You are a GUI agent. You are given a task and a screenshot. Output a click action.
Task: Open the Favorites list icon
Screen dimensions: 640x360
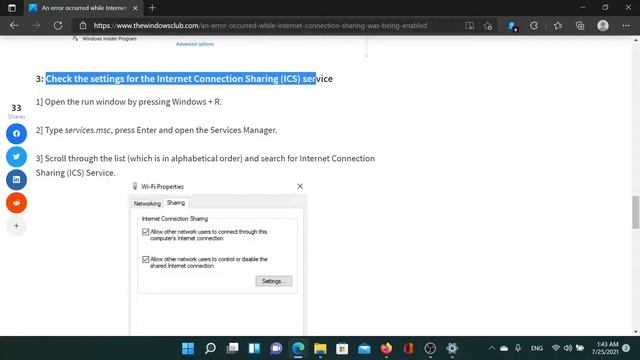pos(558,26)
